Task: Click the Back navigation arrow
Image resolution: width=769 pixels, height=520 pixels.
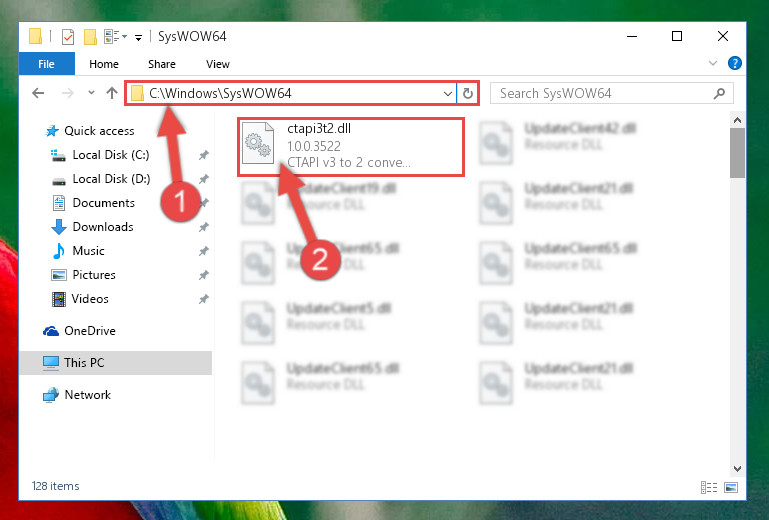Action: 38,93
